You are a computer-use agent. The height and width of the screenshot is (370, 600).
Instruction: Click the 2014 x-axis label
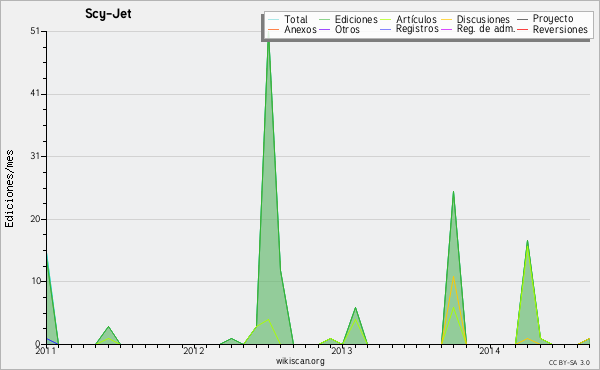[x=489, y=350]
